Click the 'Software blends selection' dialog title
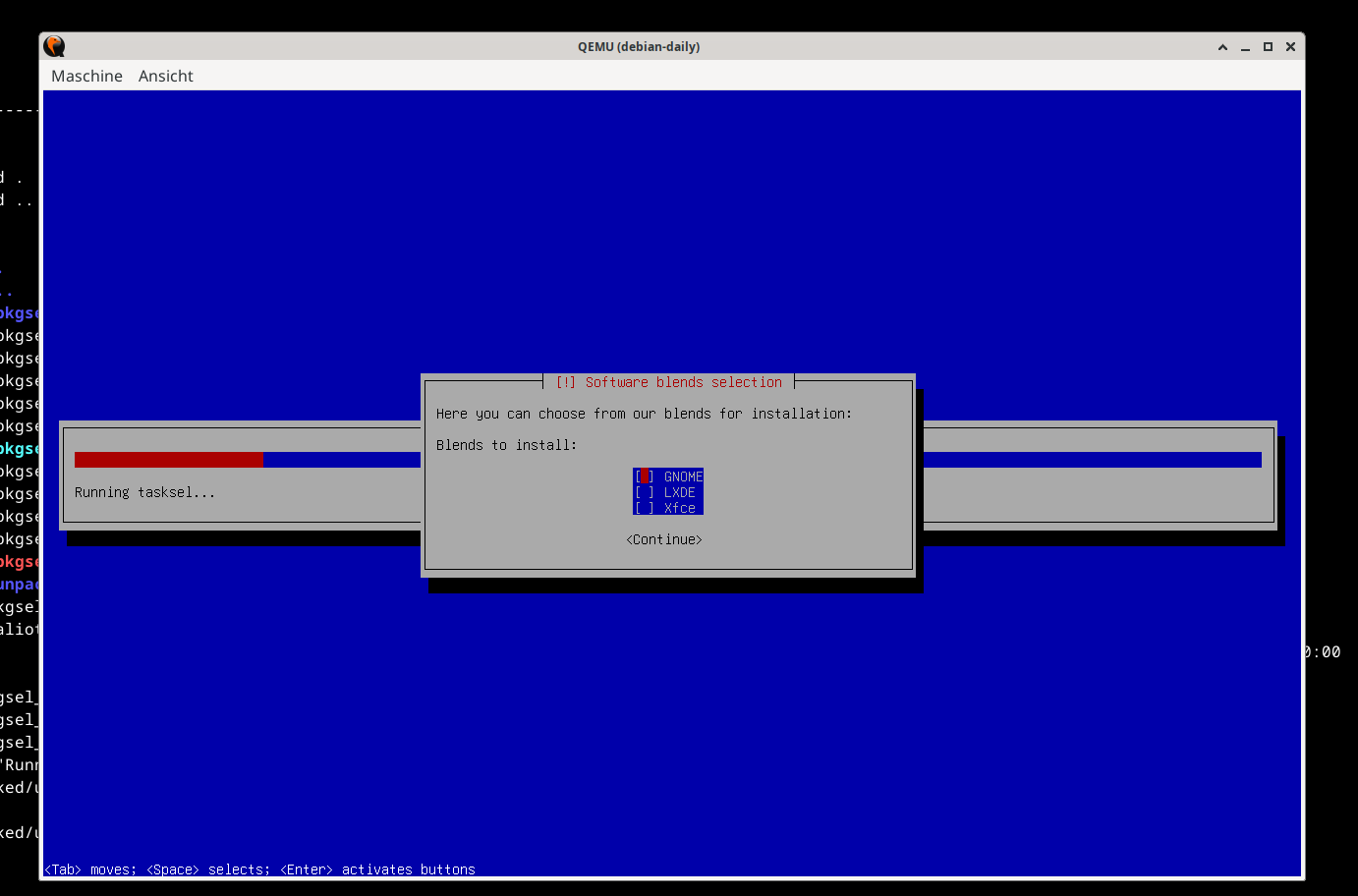The width and height of the screenshot is (1358, 896). (x=669, y=382)
